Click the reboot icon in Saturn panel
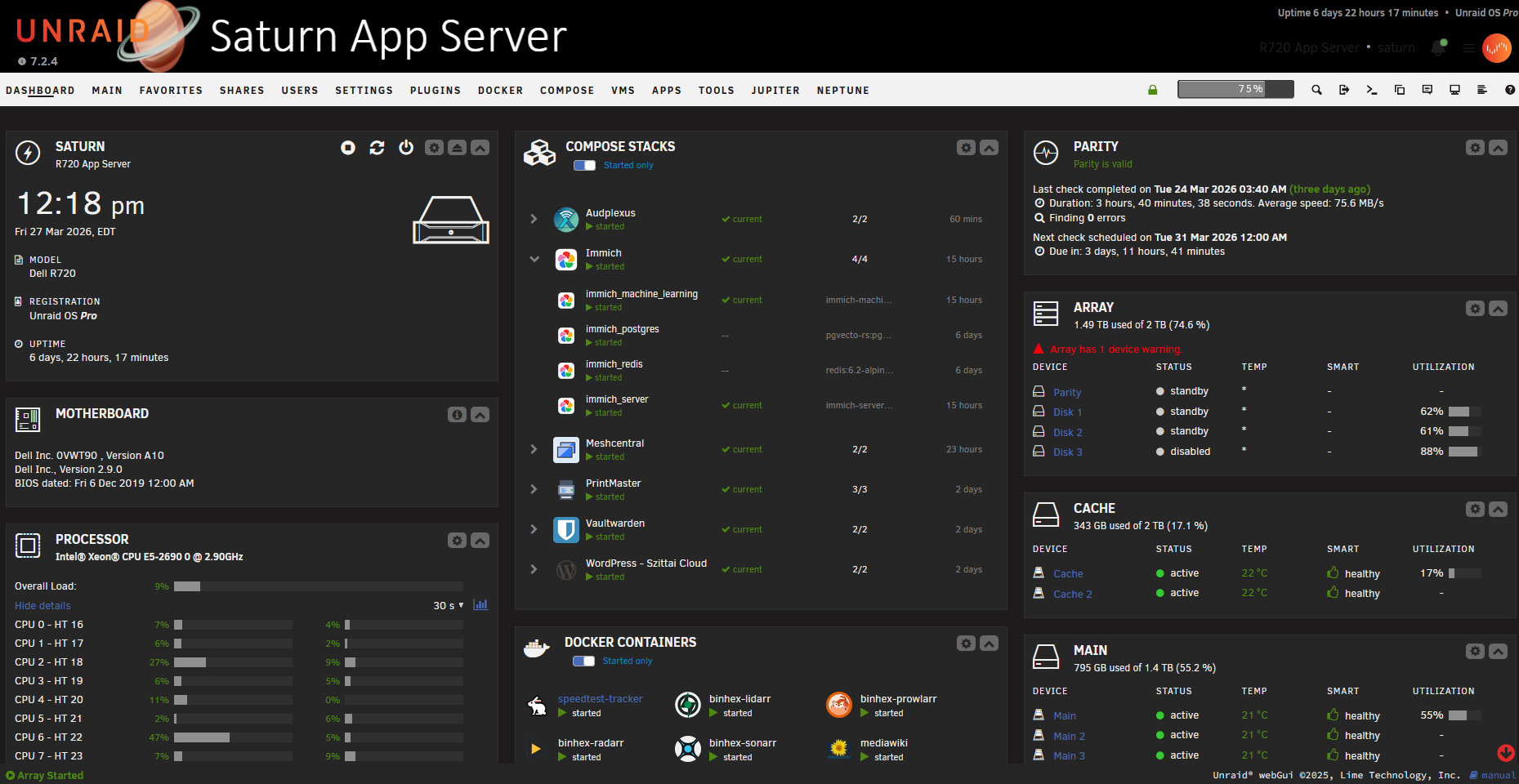The height and width of the screenshot is (784, 1519). (x=377, y=148)
